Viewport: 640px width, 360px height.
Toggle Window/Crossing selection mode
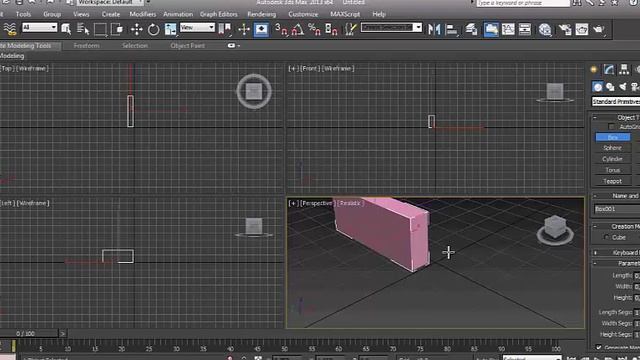coord(118,29)
